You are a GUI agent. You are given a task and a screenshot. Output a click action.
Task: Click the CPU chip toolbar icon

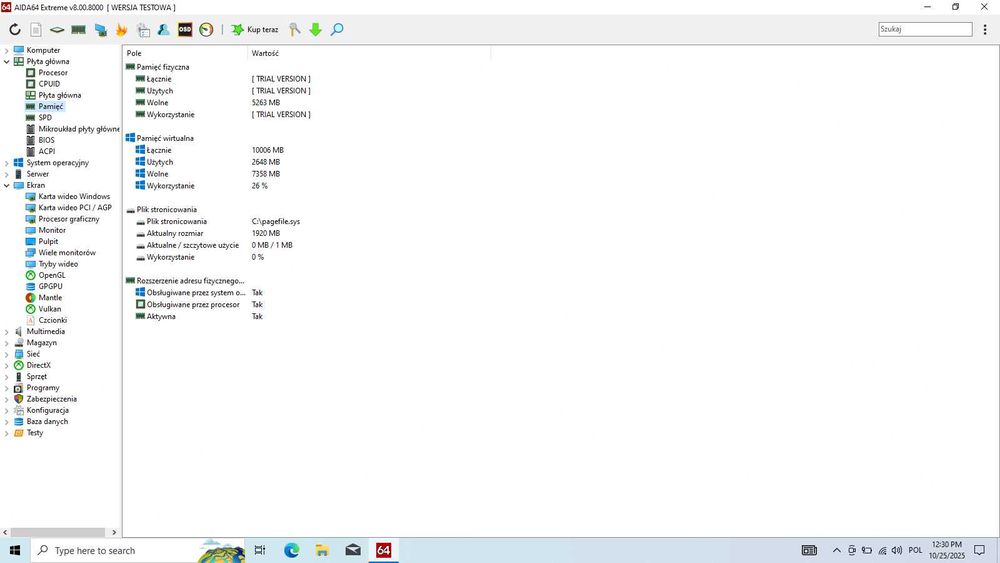[x=57, y=29]
